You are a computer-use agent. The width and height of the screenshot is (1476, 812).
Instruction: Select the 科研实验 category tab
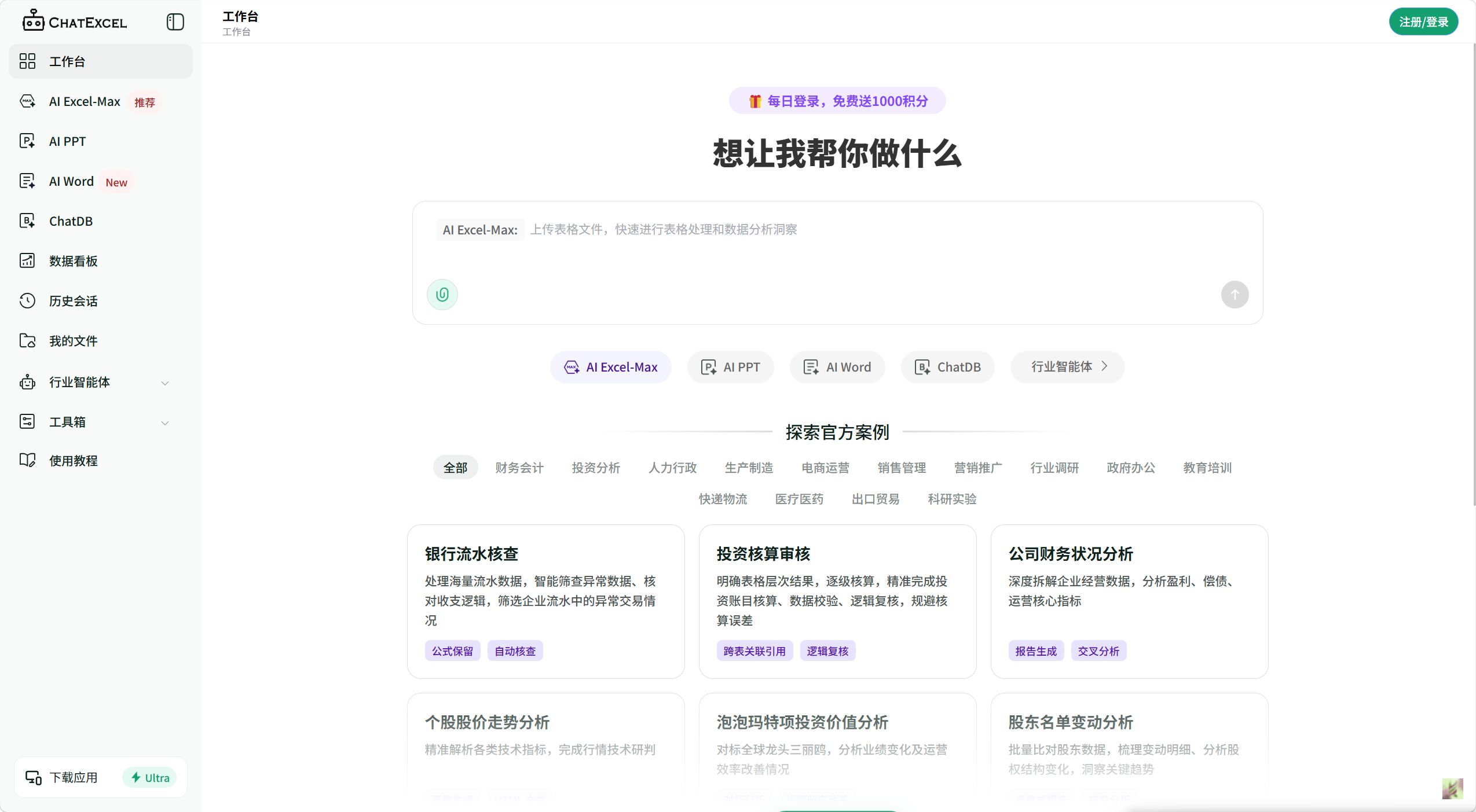952,499
